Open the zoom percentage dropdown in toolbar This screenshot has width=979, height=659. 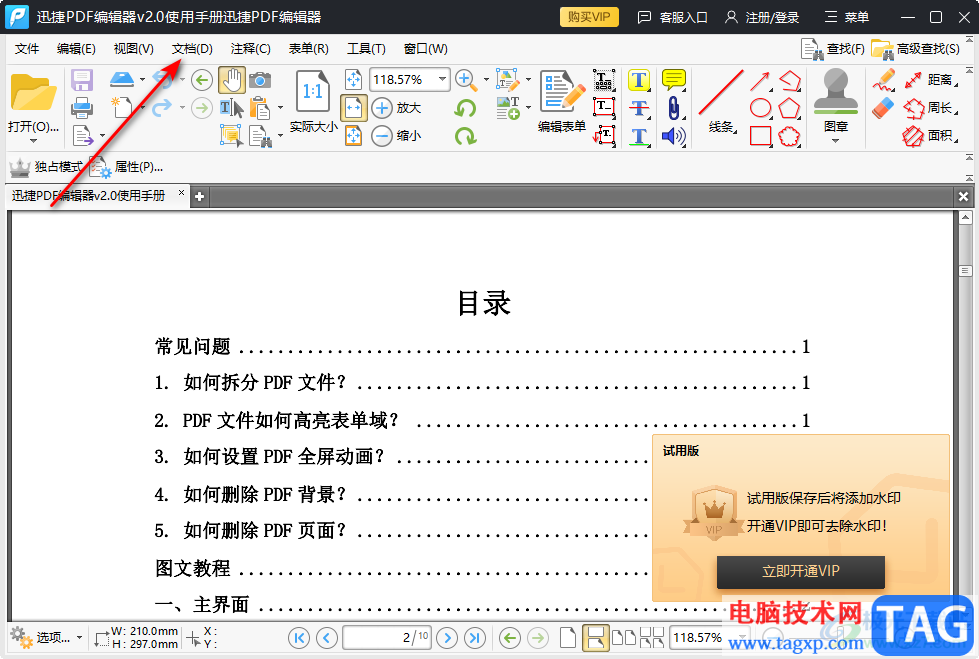coord(442,79)
